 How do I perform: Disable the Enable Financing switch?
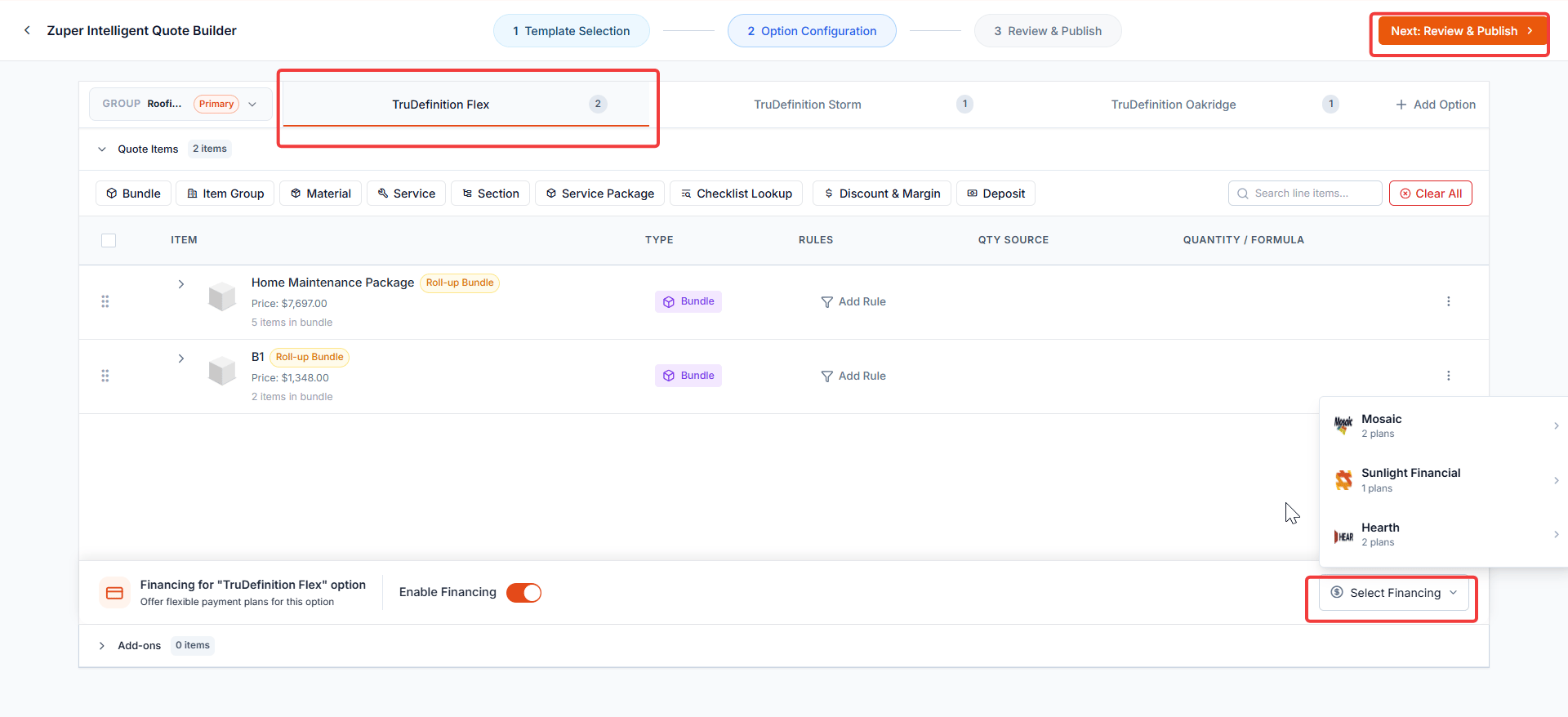coord(523,593)
